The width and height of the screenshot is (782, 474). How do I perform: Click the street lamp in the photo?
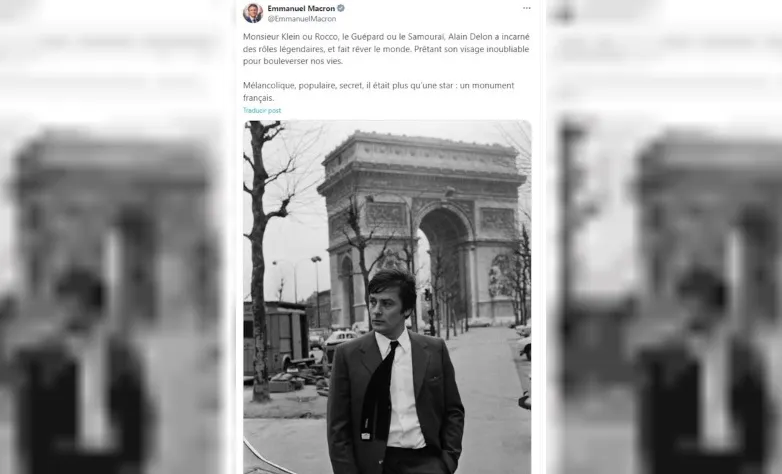317,292
